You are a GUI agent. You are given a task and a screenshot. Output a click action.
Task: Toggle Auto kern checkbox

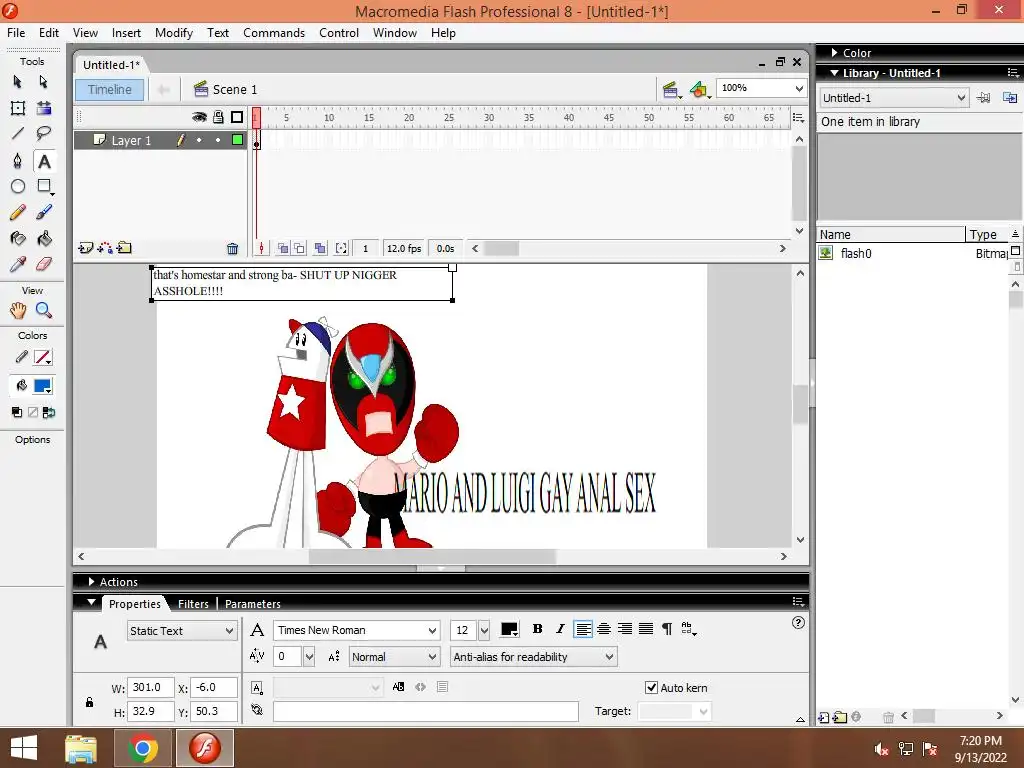point(651,687)
